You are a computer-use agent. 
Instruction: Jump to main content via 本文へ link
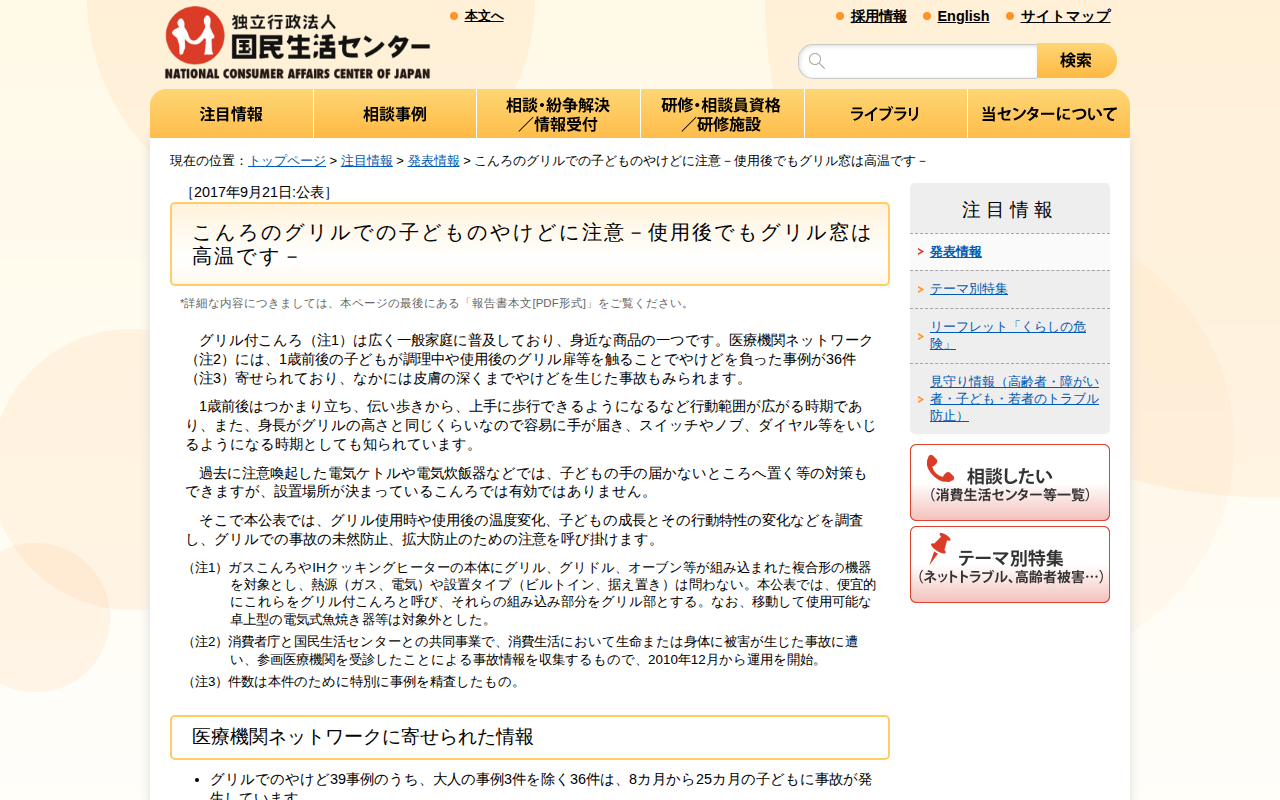(x=484, y=16)
